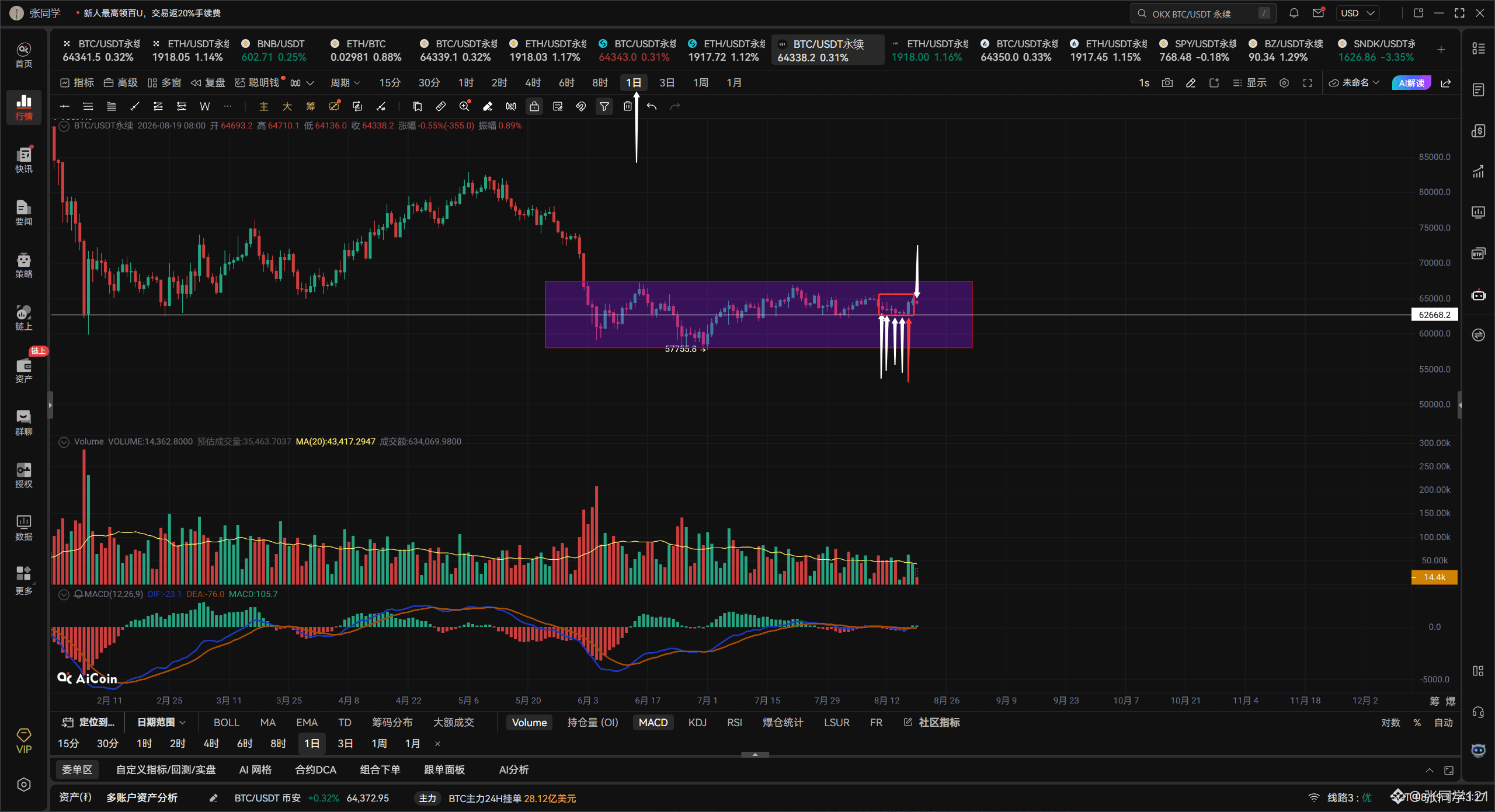The height and width of the screenshot is (812, 1495).
Task: Expand the 未命名 layout dropdown
Action: 1354,83
